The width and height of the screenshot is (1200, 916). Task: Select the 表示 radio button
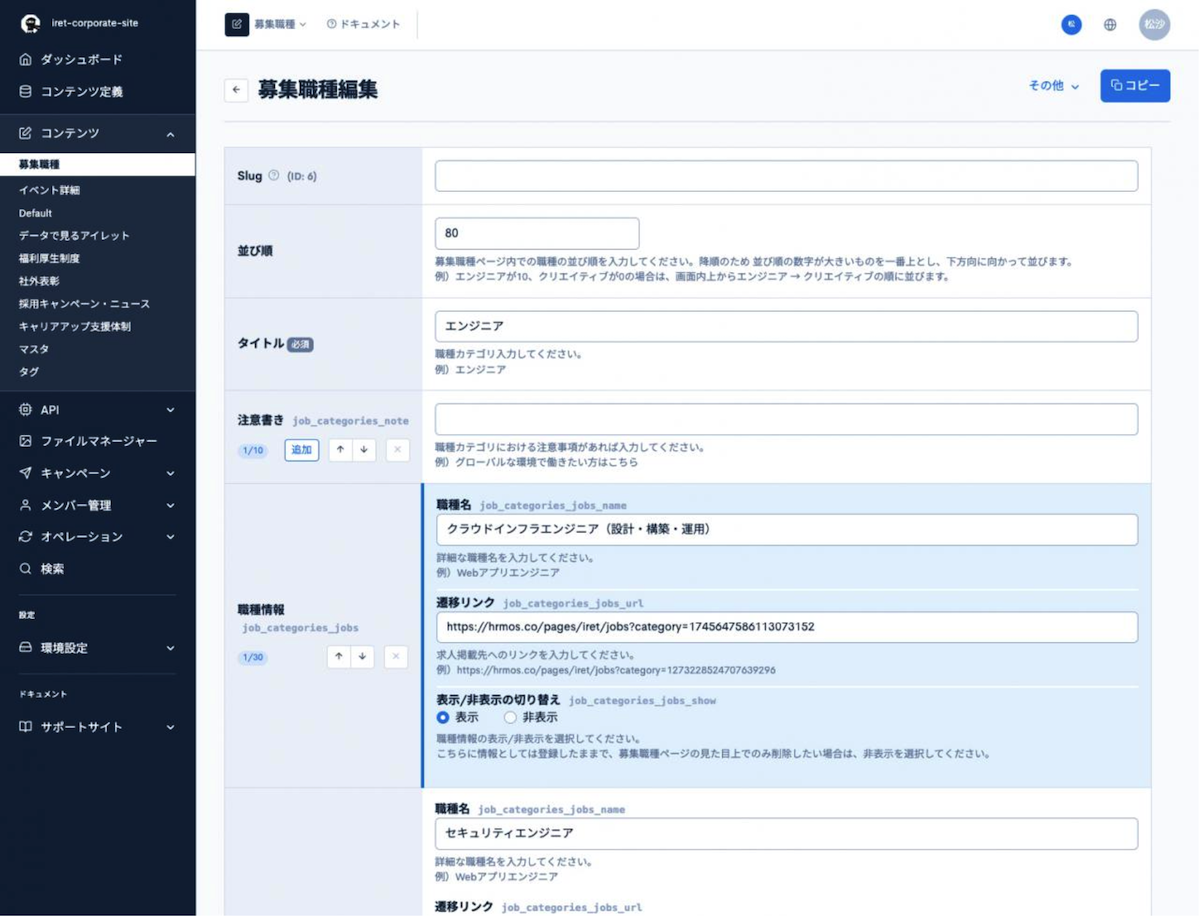(x=443, y=717)
